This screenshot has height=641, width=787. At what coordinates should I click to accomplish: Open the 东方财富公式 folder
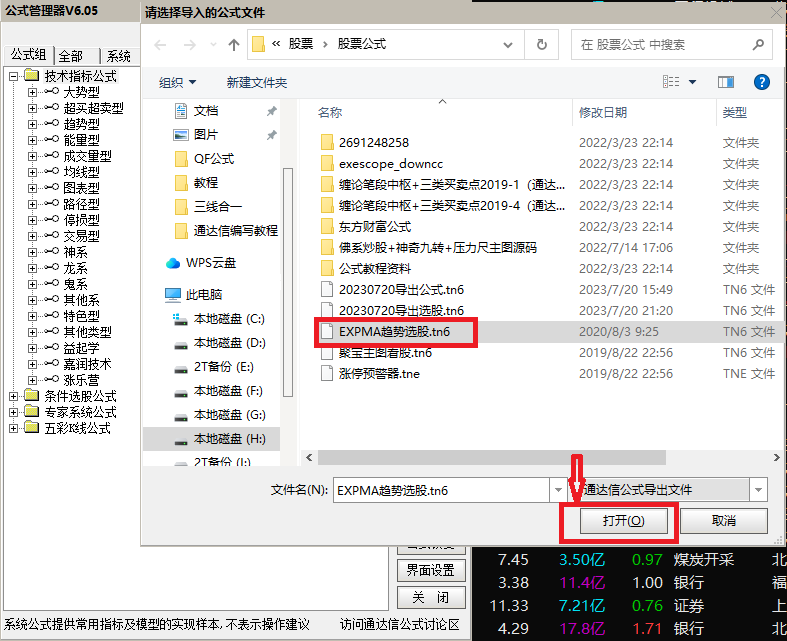374,226
